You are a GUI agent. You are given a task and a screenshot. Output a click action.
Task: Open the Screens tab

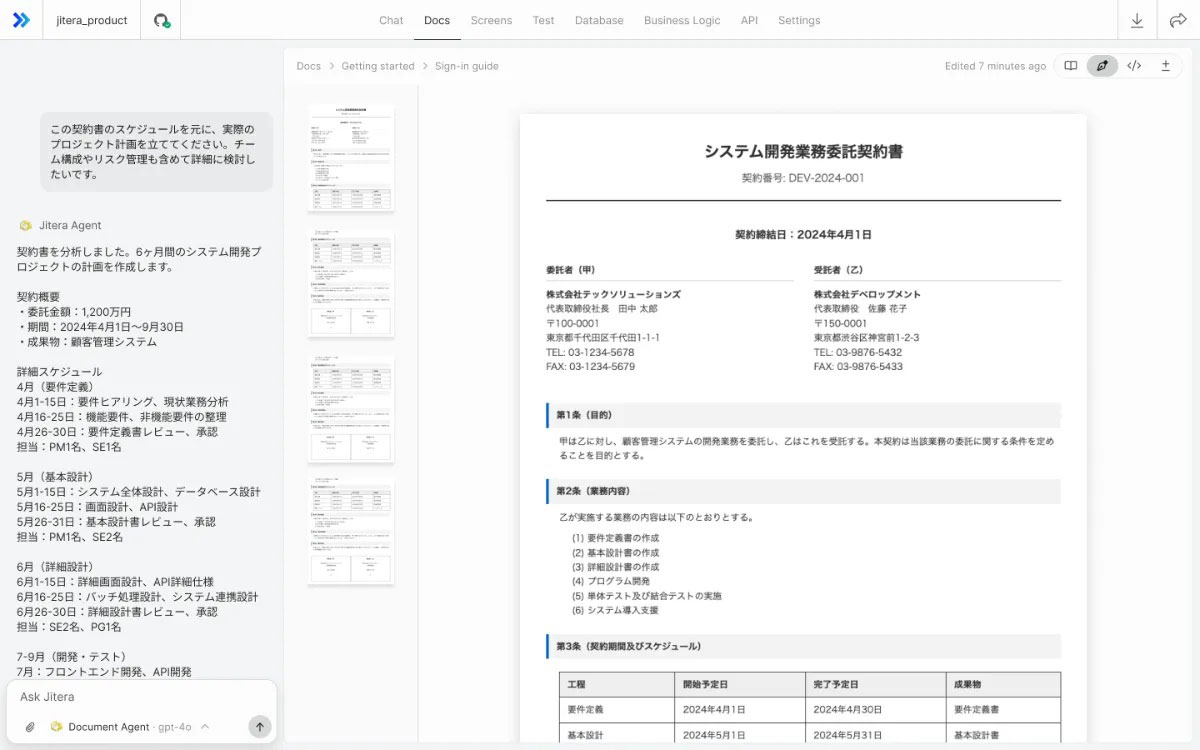pyautogui.click(x=491, y=20)
